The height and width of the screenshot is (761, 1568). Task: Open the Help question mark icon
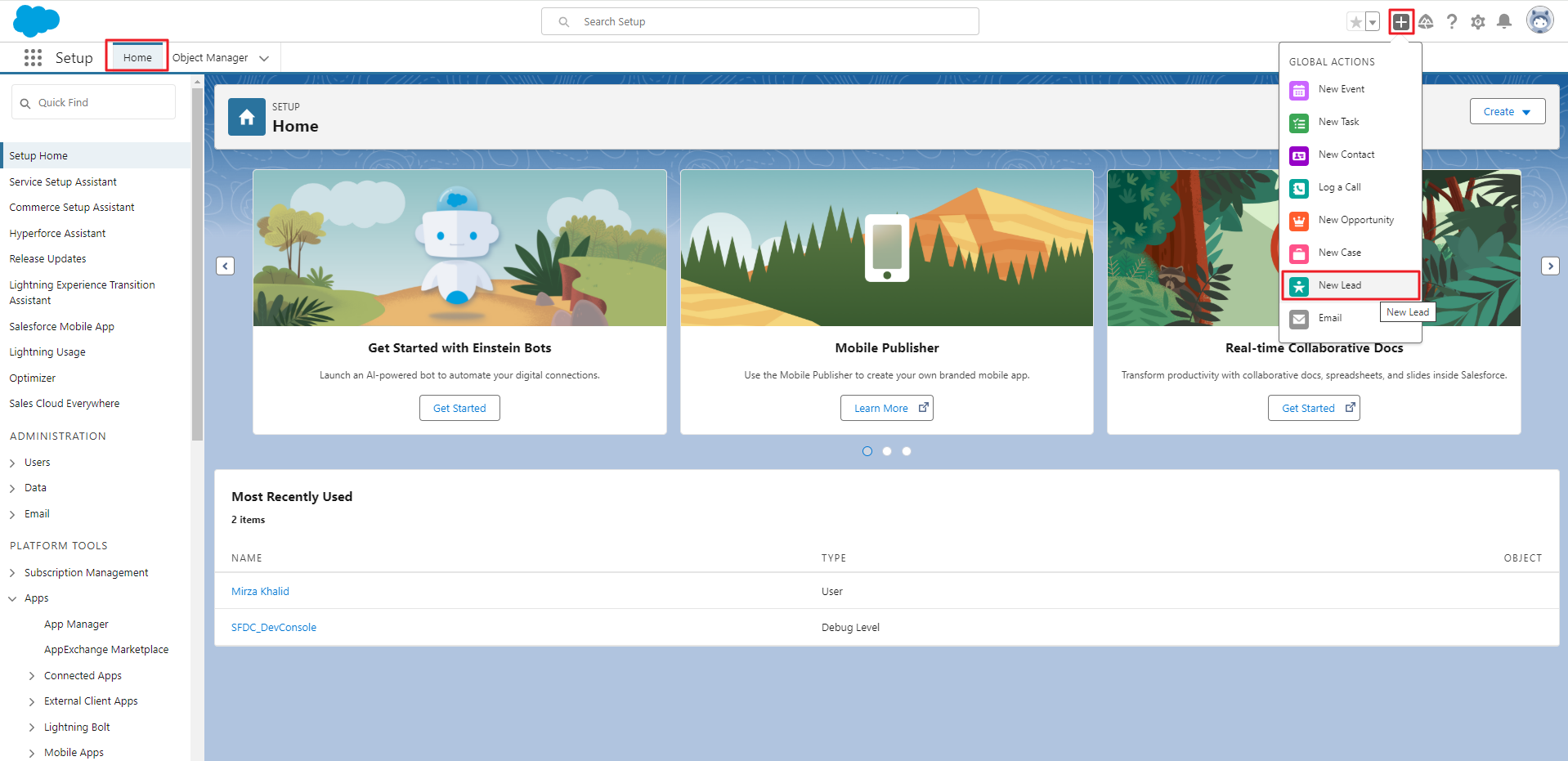[x=1452, y=22]
